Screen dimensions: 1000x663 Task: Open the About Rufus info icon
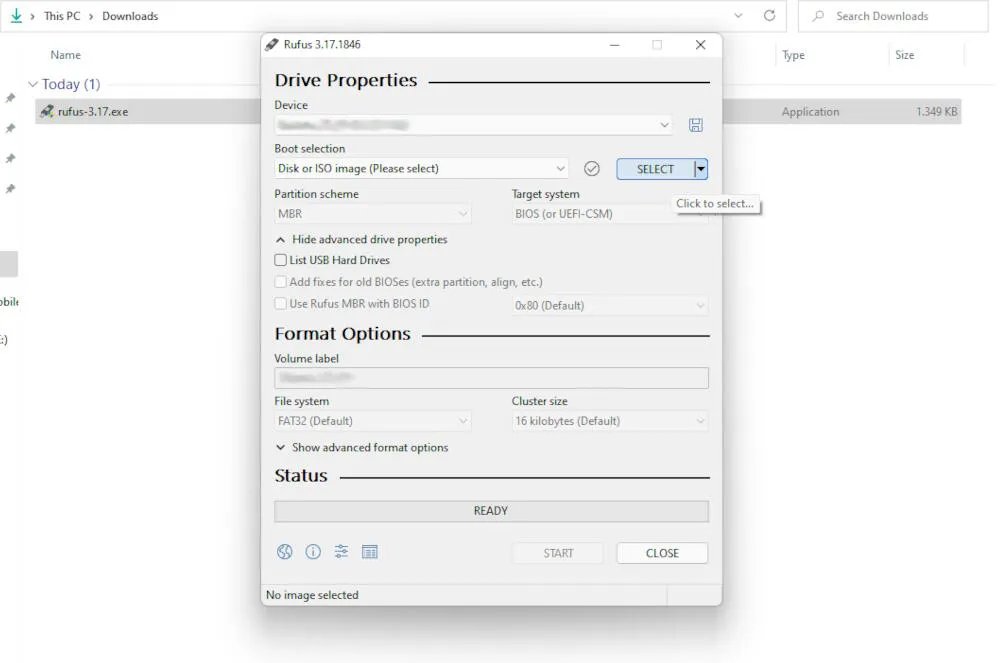pos(313,551)
